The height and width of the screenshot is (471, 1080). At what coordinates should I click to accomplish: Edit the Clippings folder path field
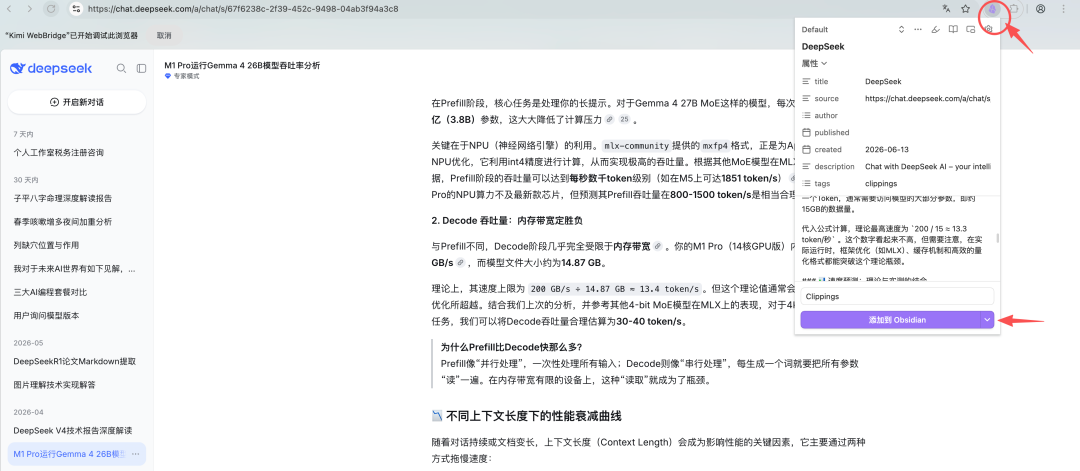(x=897, y=297)
